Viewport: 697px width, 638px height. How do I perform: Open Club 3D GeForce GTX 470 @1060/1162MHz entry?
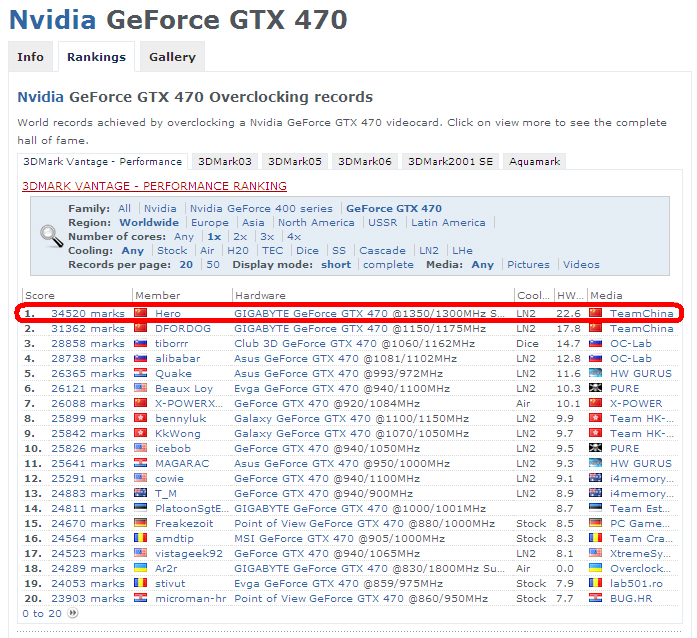click(354, 343)
